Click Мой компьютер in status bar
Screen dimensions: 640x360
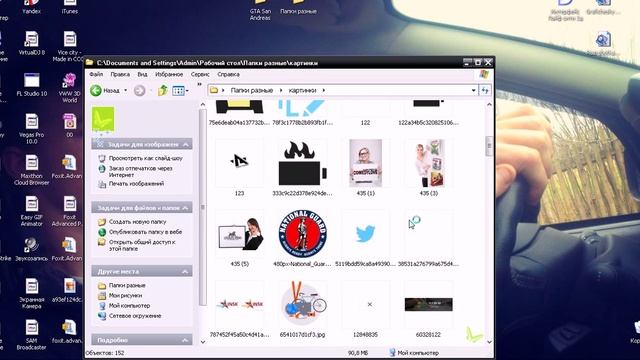click(x=414, y=353)
